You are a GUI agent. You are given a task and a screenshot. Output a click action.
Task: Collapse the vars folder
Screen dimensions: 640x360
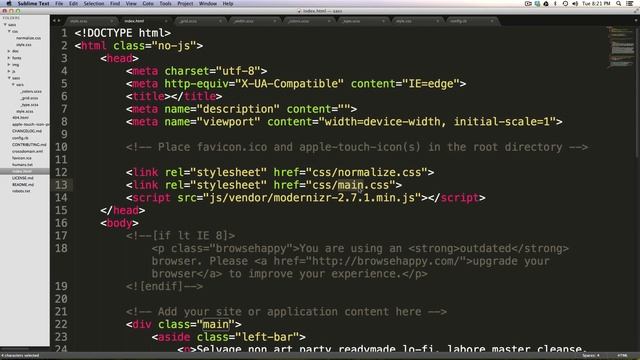(13, 84)
